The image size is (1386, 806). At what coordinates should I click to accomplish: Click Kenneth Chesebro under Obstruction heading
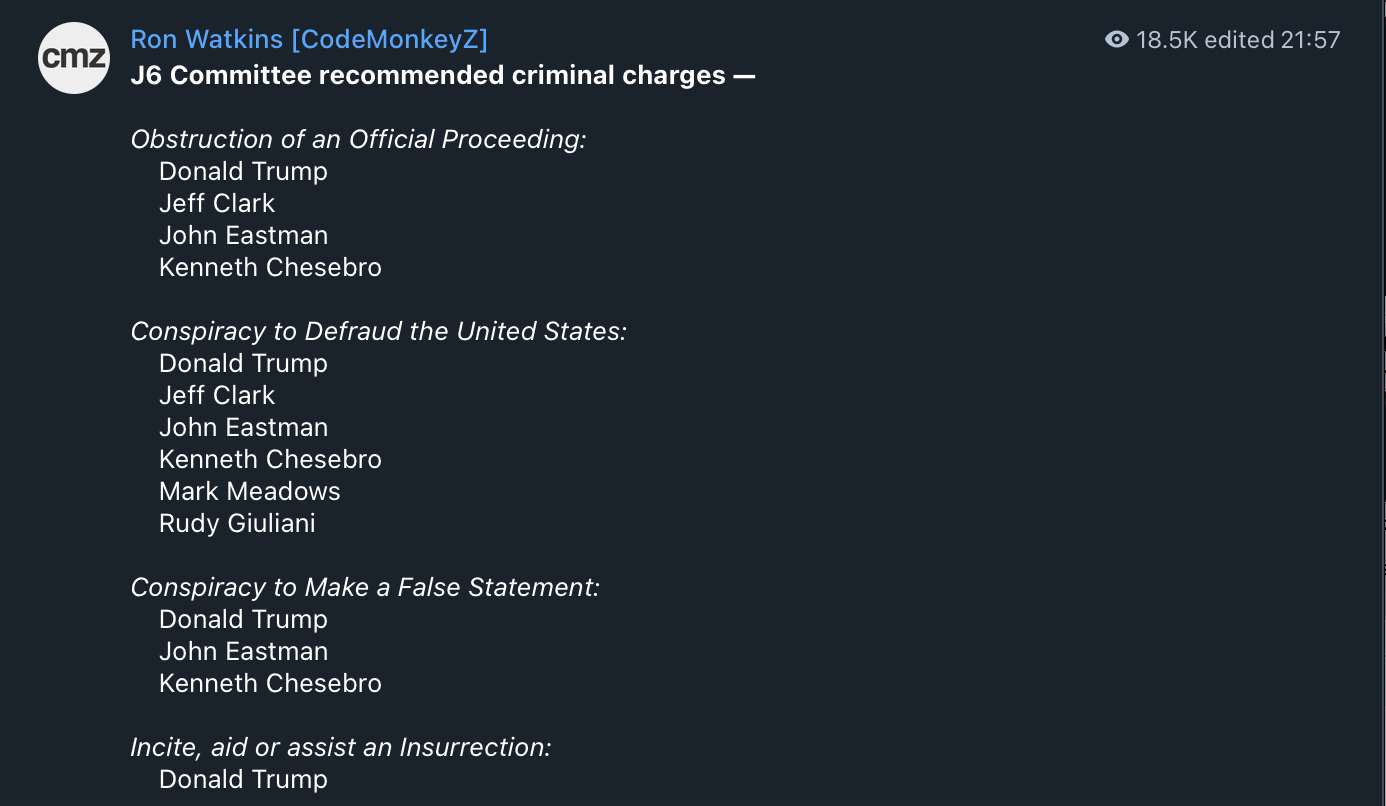[x=270, y=267]
